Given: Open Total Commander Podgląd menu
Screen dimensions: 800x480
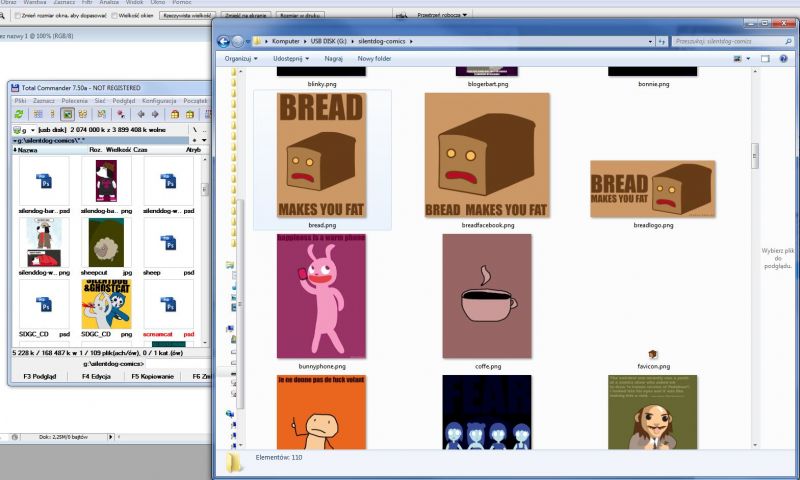Looking at the screenshot, I should point(124,101).
